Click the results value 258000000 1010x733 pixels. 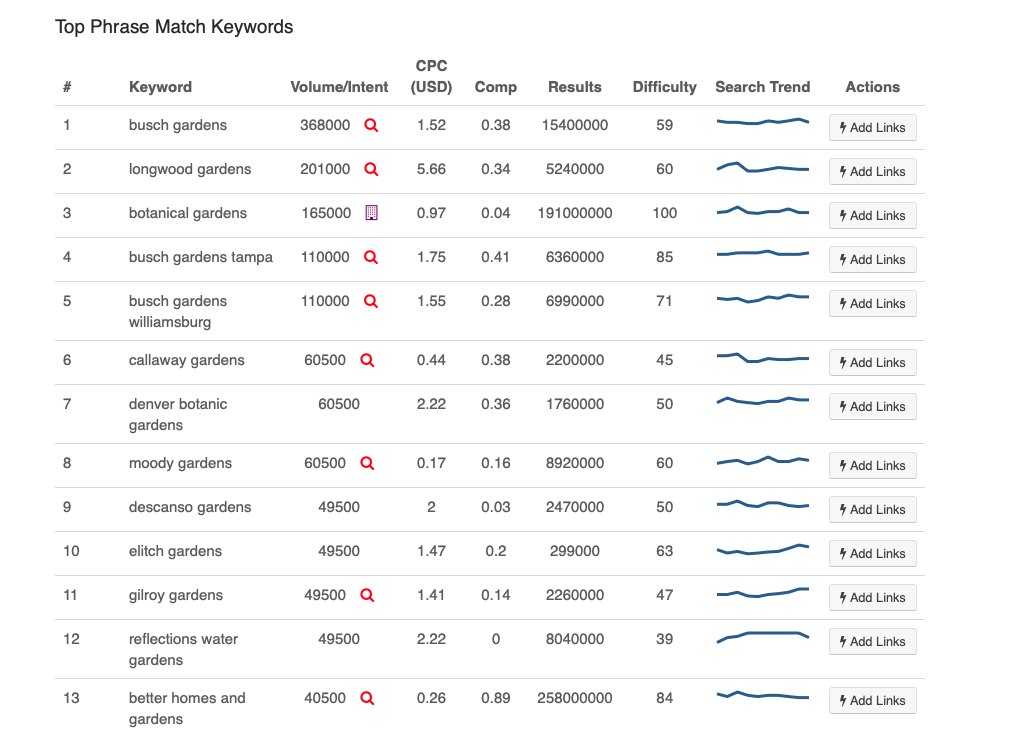coord(575,698)
